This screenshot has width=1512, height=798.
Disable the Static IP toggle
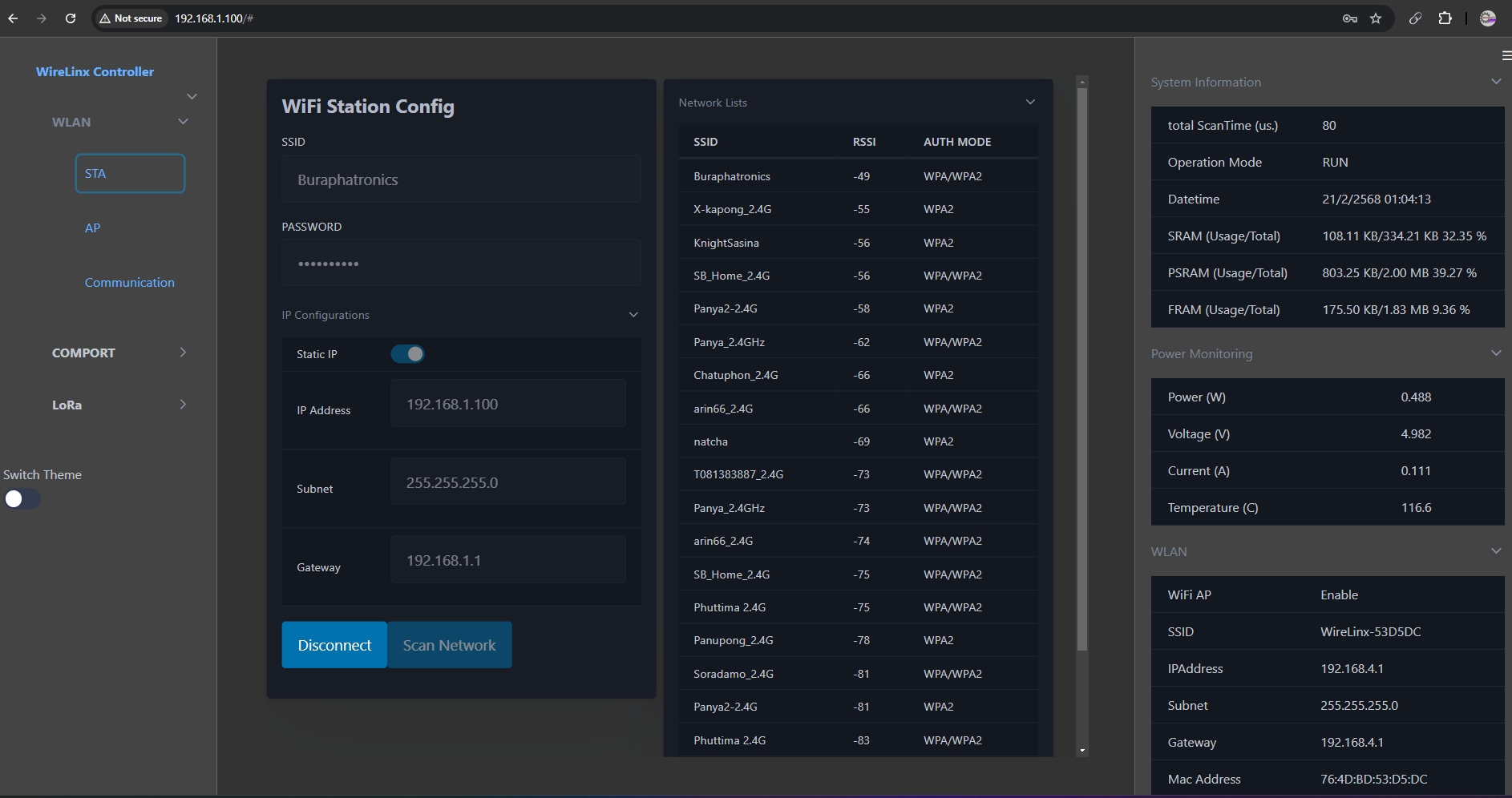click(407, 354)
